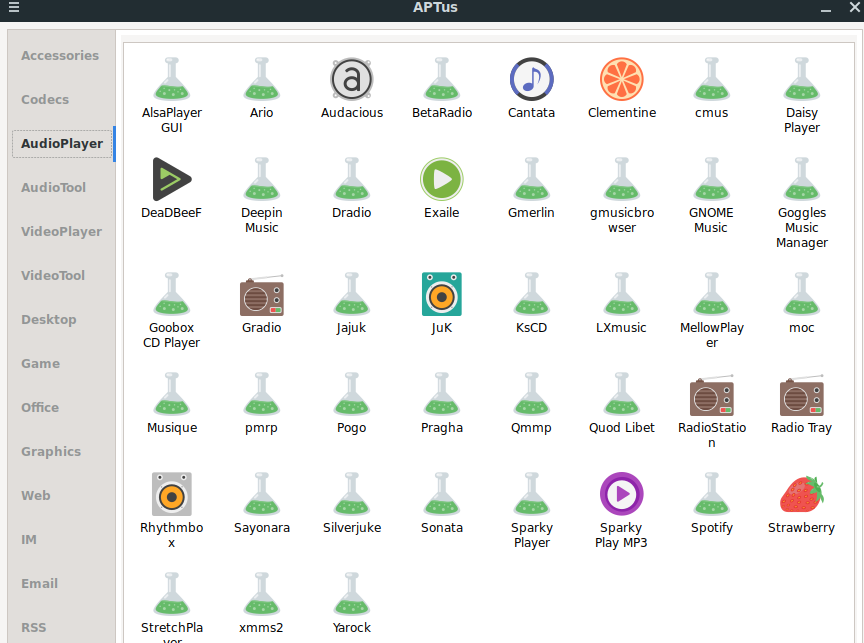This screenshot has width=864, height=643.
Task: Click the JuK speaker icon
Action: point(441,294)
